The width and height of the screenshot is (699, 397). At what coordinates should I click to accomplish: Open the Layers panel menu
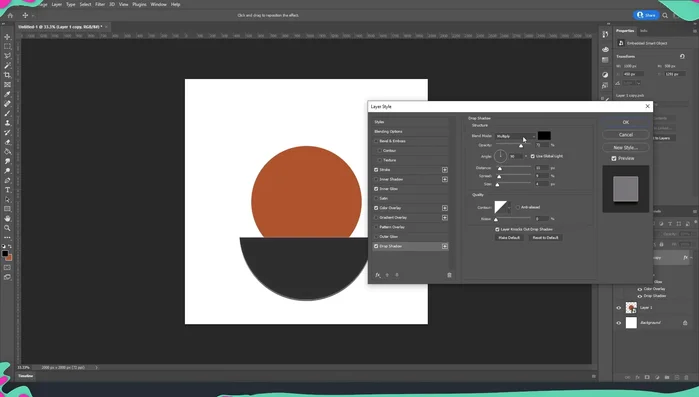coord(695,212)
